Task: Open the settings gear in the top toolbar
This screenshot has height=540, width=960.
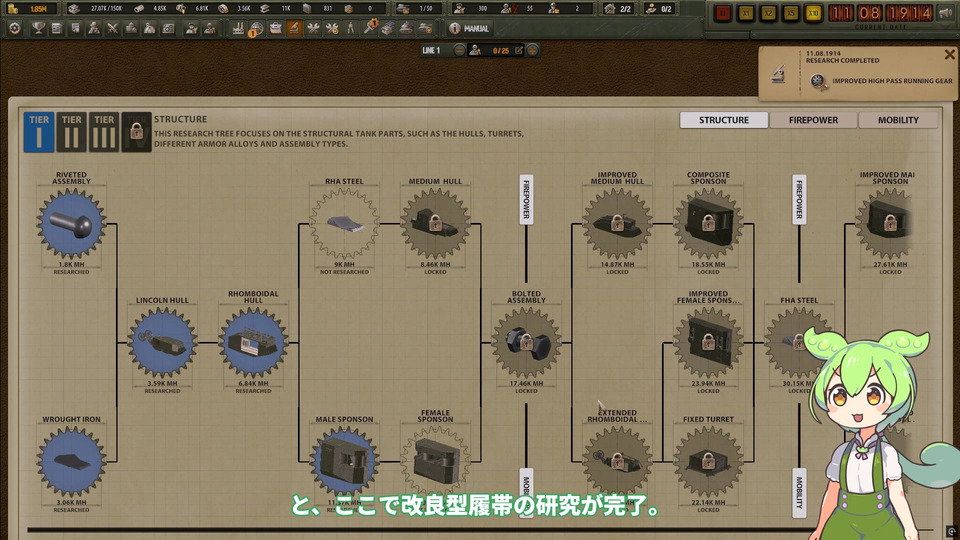Action: point(15,28)
